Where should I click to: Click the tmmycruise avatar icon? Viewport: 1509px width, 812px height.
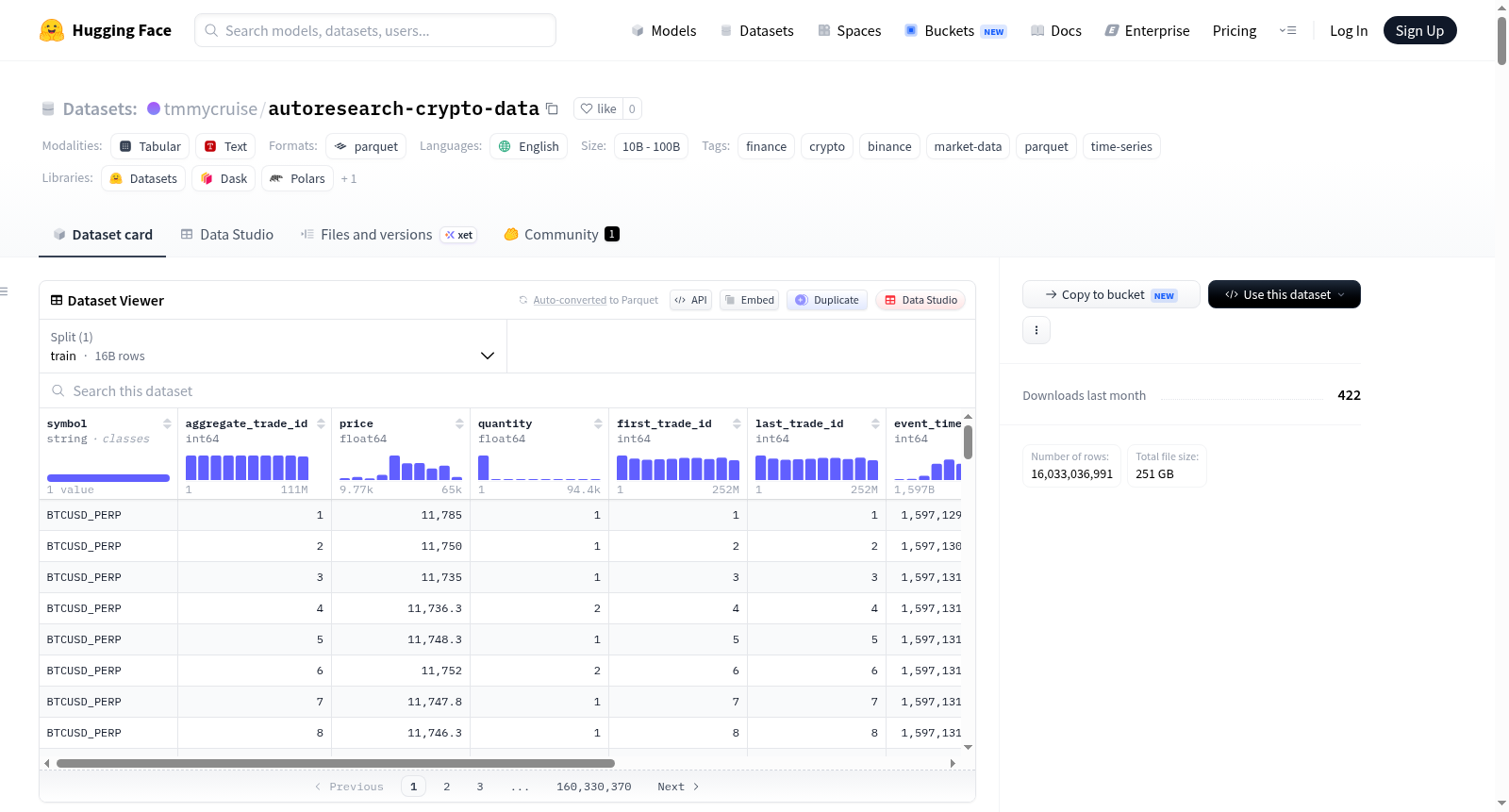154,108
